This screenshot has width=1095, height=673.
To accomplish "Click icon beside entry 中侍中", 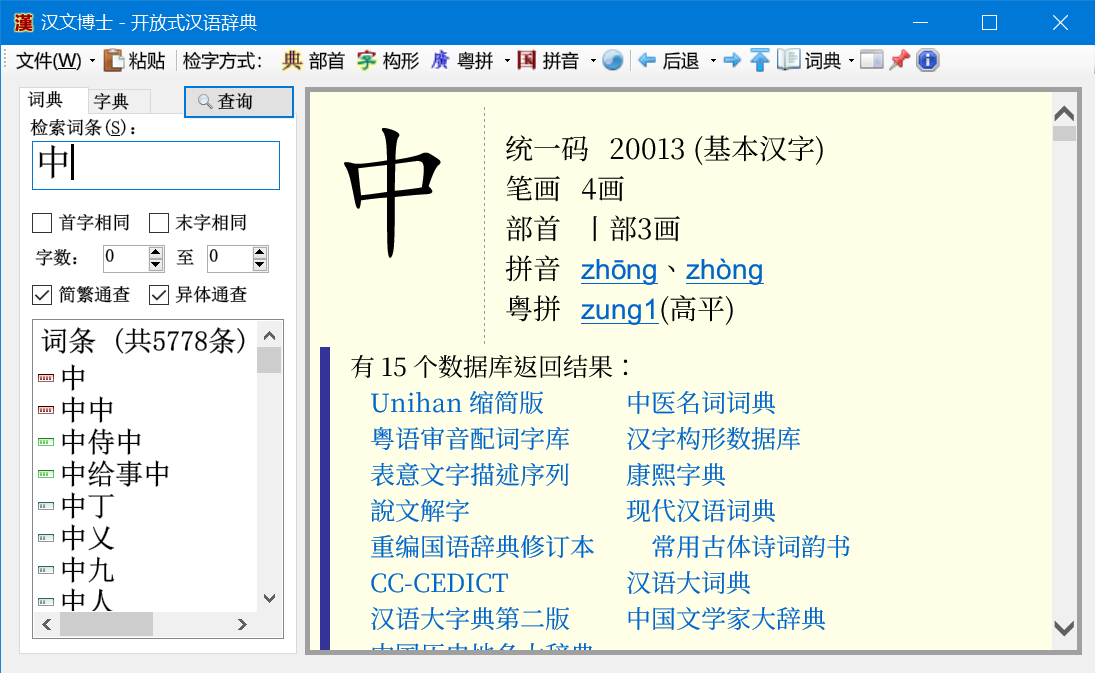I will point(46,442).
